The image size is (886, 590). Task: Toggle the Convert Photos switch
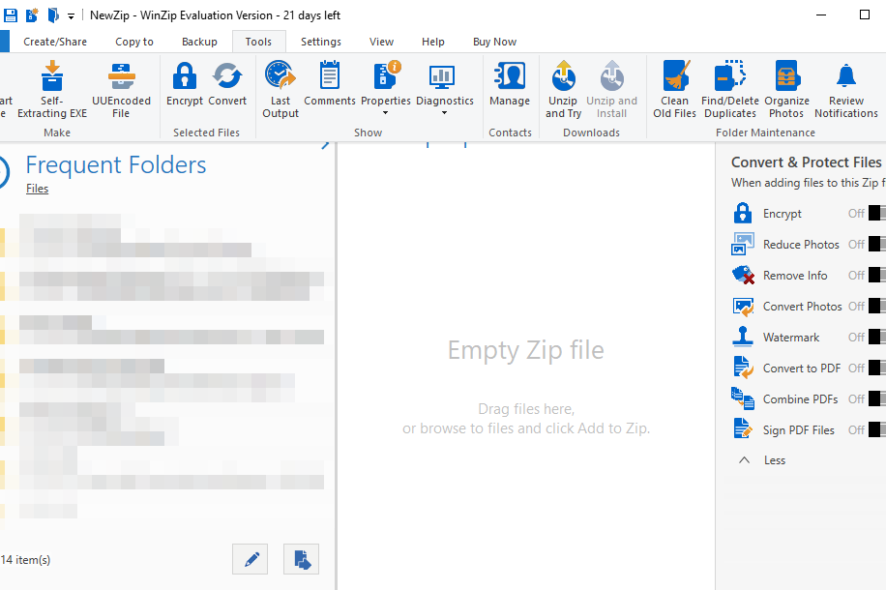877,306
